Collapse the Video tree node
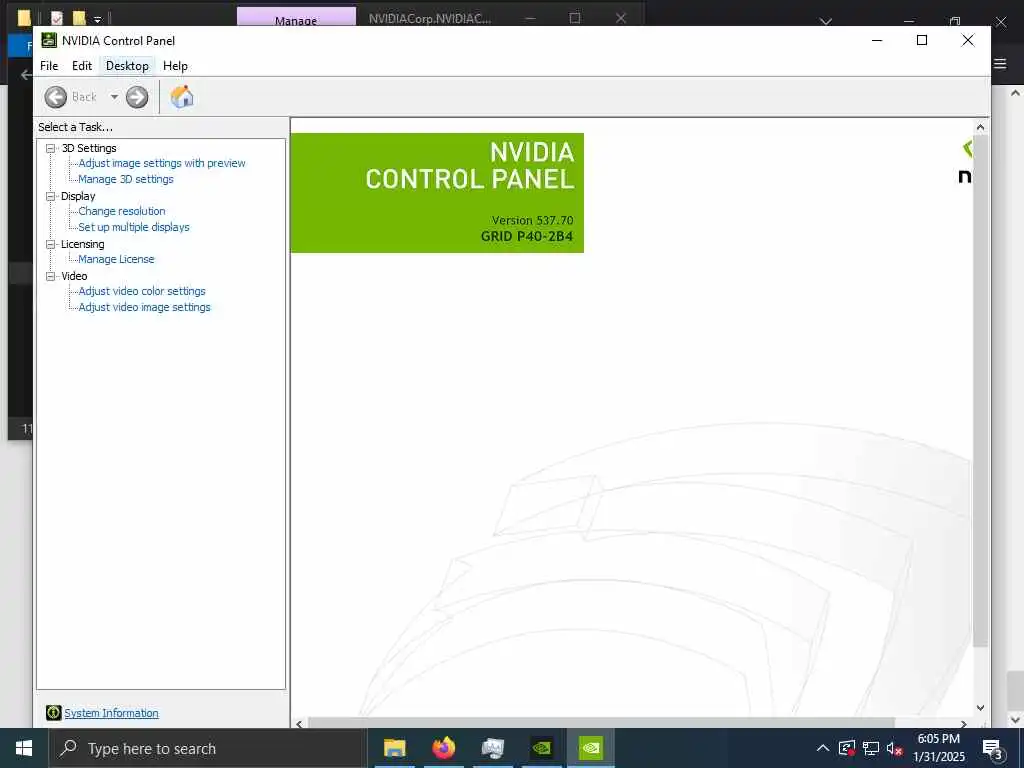1024x768 pixels. pyautogui.click(x=50, y=276)
